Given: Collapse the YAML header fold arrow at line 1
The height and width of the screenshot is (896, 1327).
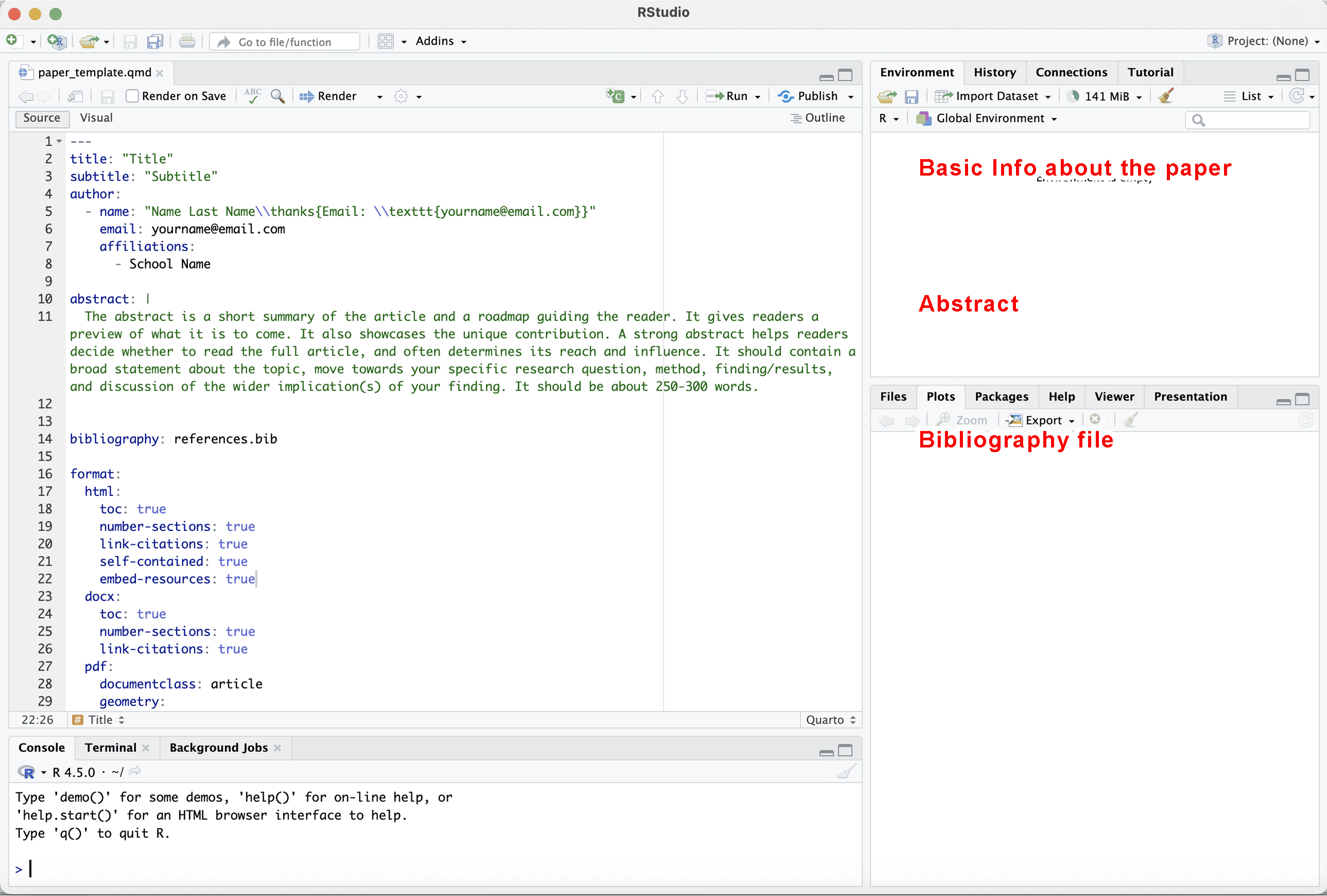Looking at the screenshot, I should pos(59,141).
